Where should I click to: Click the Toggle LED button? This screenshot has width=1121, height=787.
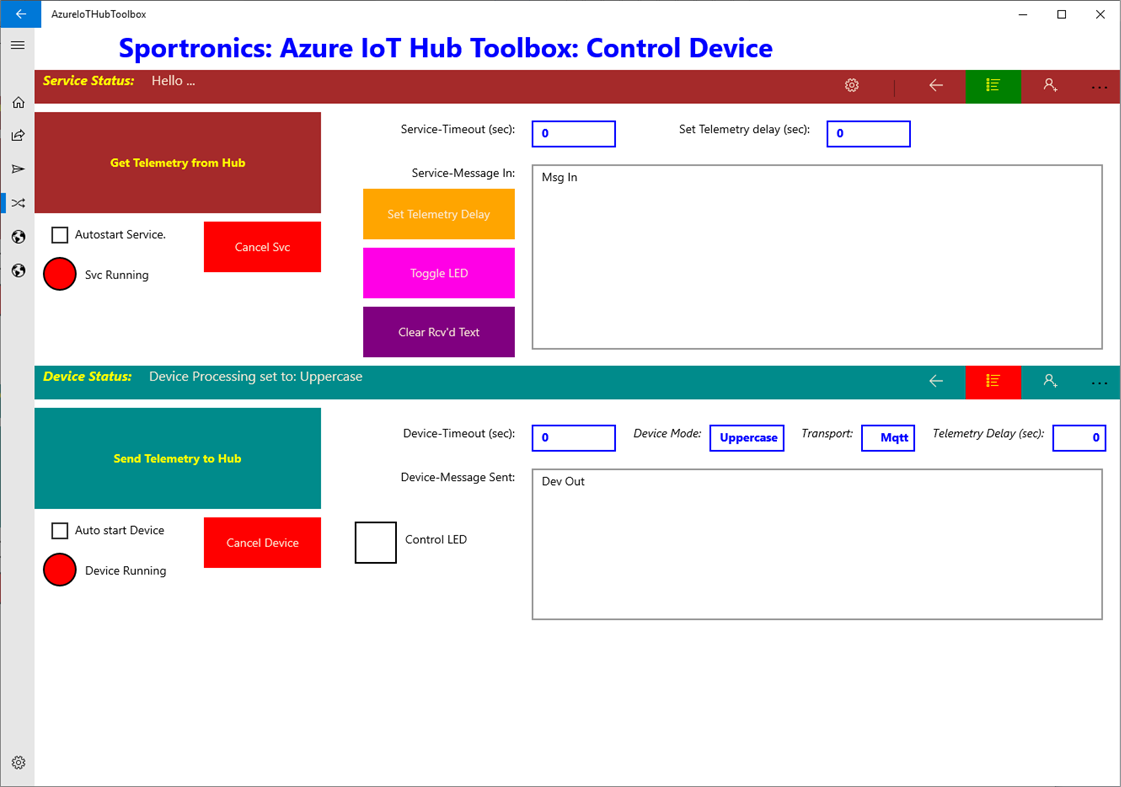click(439, 273)
